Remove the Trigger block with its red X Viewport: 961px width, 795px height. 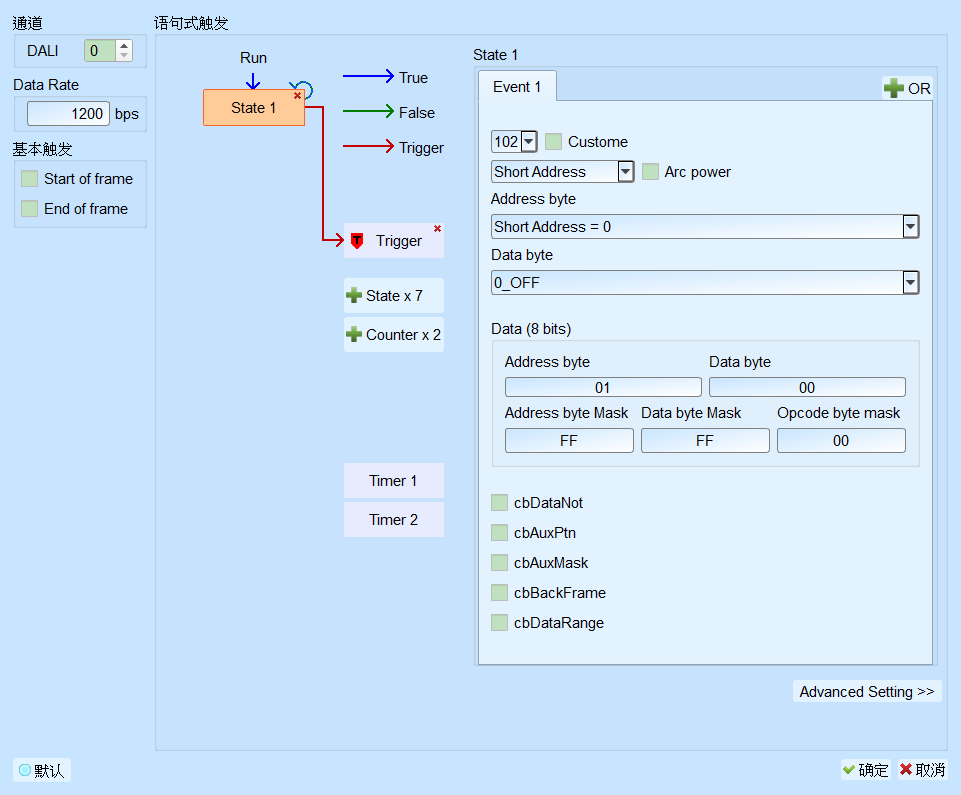[x=438, y=229]
